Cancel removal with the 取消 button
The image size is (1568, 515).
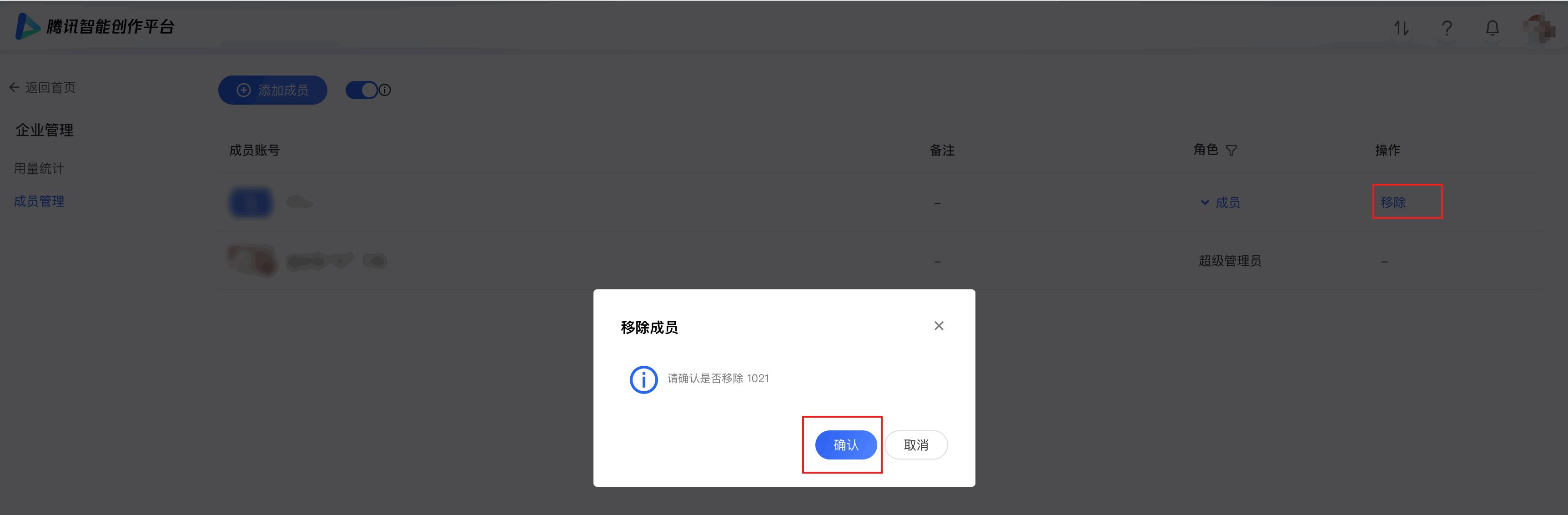(916, 445)
